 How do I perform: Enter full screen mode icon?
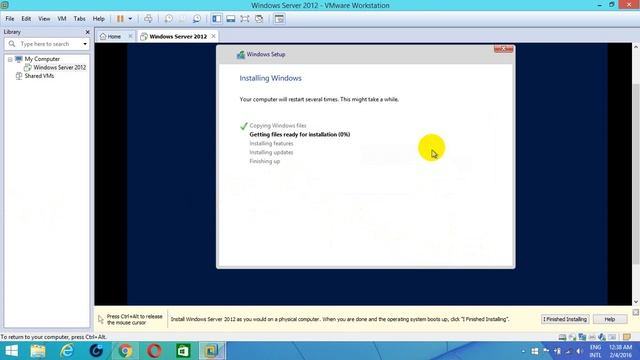click(x=244, y=19)
